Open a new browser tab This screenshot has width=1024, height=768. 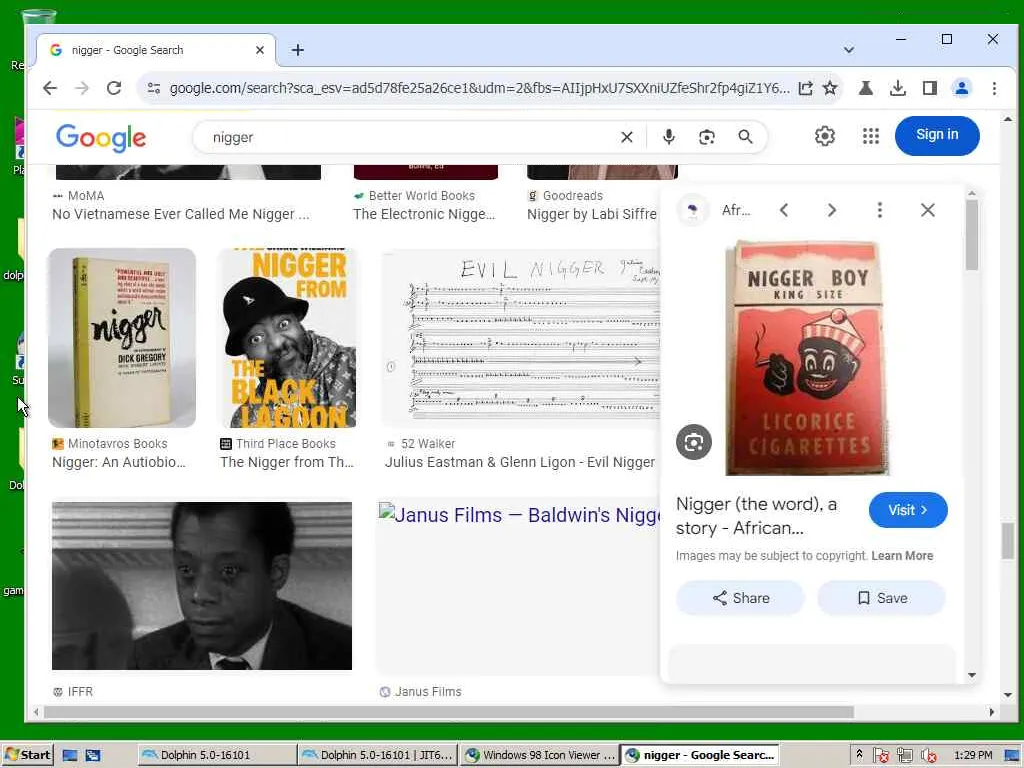coord(298,50)
